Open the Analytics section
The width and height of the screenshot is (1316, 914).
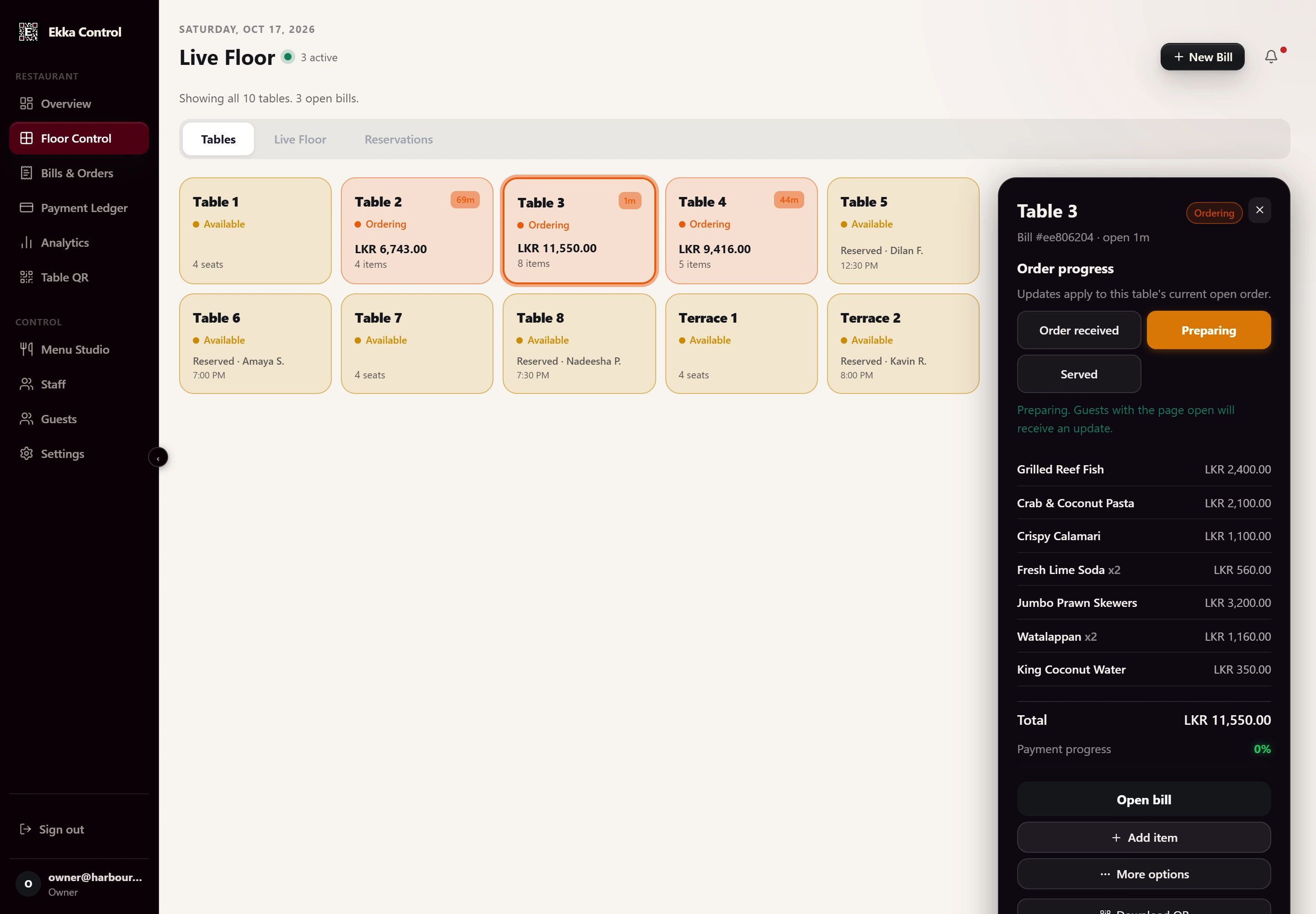pos(79,243)
